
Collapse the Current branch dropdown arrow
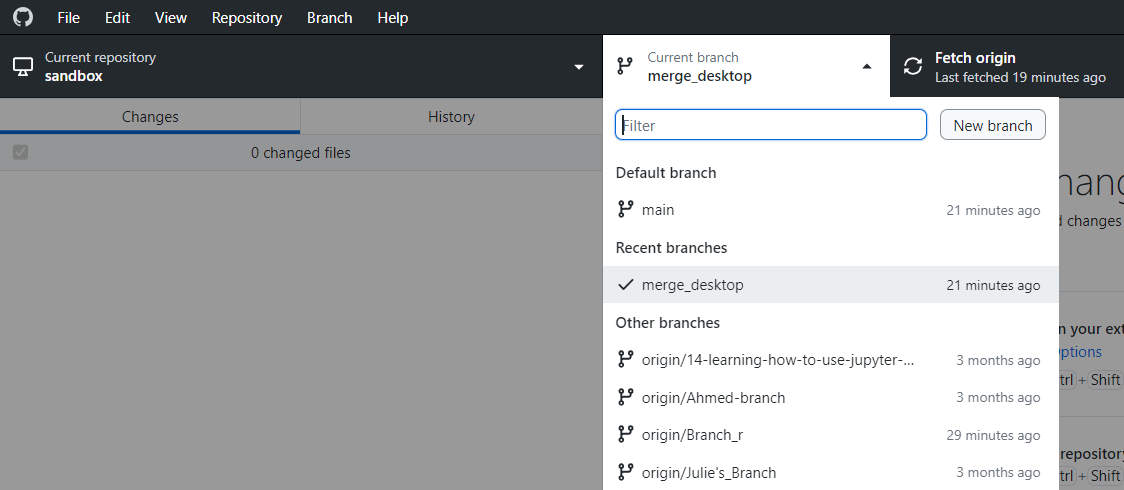click(867, 67)
